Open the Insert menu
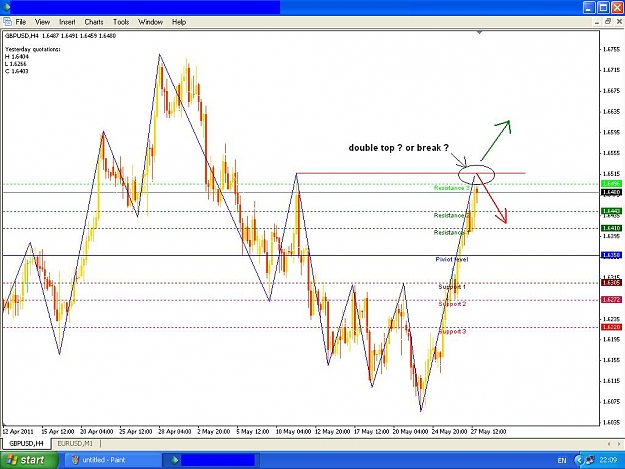The image size is (625, 469). pyautogui.click(x=67, y=22)
